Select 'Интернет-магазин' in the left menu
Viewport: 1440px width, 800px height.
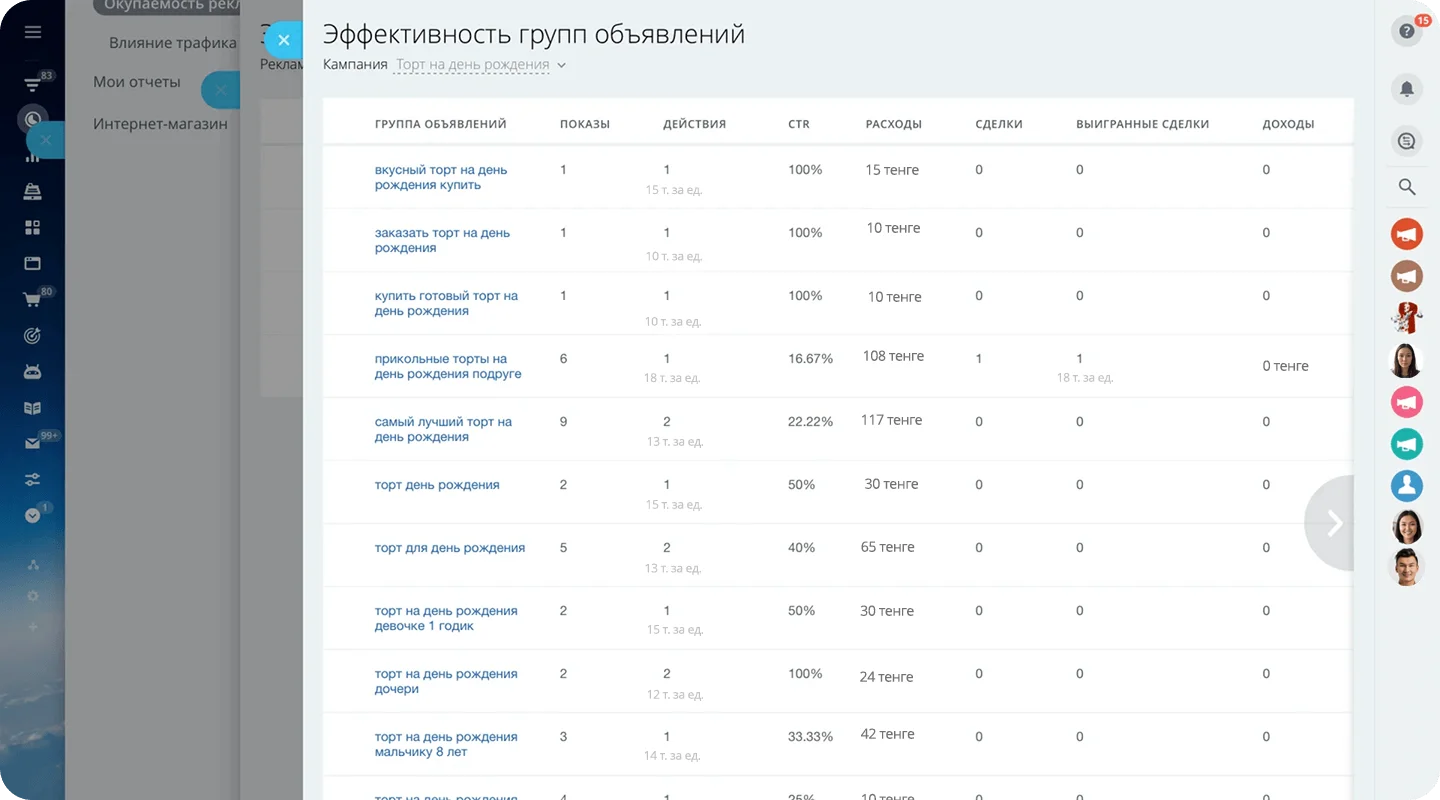click(x=160, y=124)
